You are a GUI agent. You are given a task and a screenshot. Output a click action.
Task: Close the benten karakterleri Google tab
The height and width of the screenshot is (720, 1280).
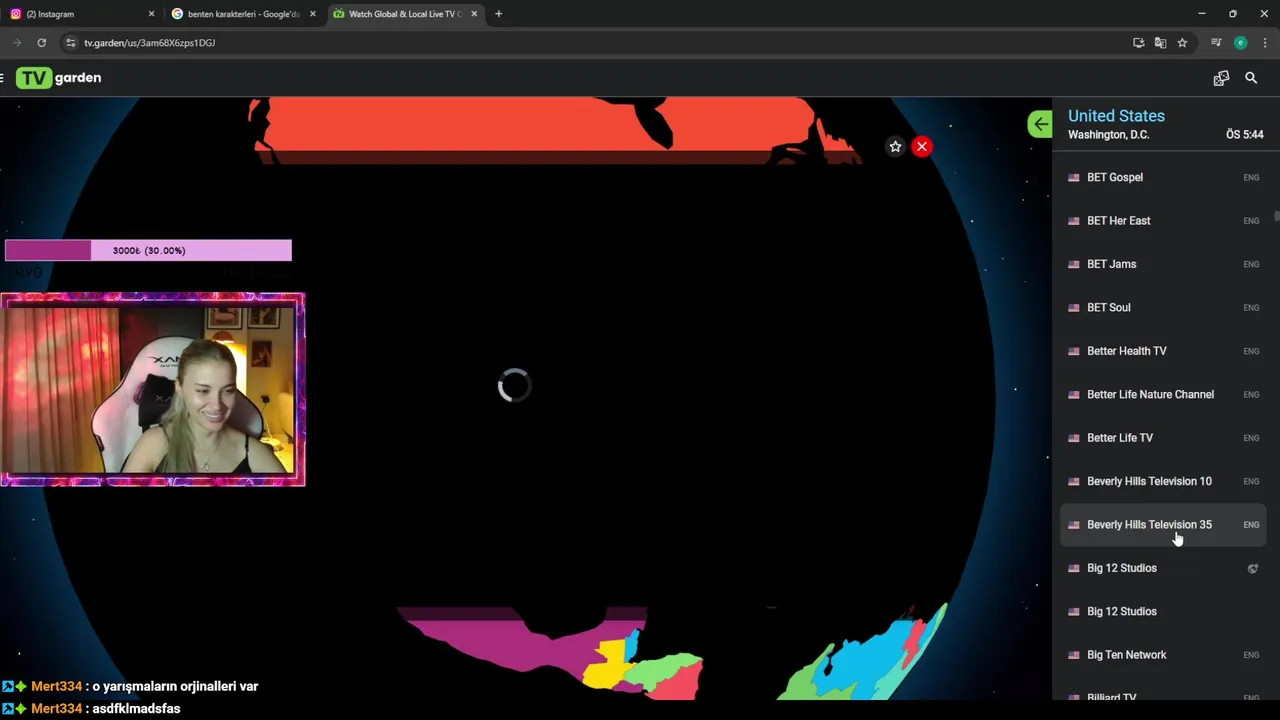pos(313,14)
